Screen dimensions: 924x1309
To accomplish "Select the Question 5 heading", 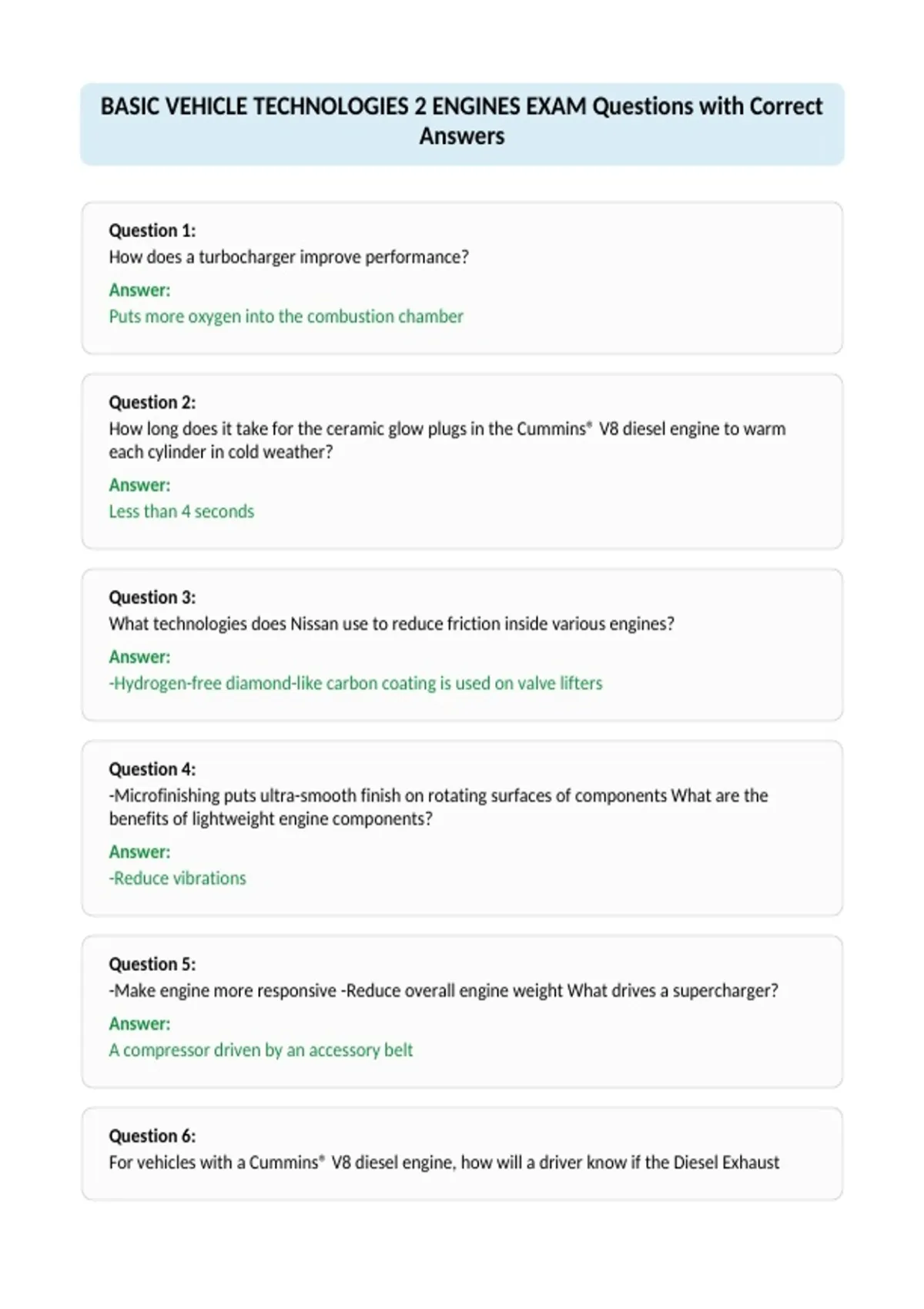I will click(x=152, y=963).
